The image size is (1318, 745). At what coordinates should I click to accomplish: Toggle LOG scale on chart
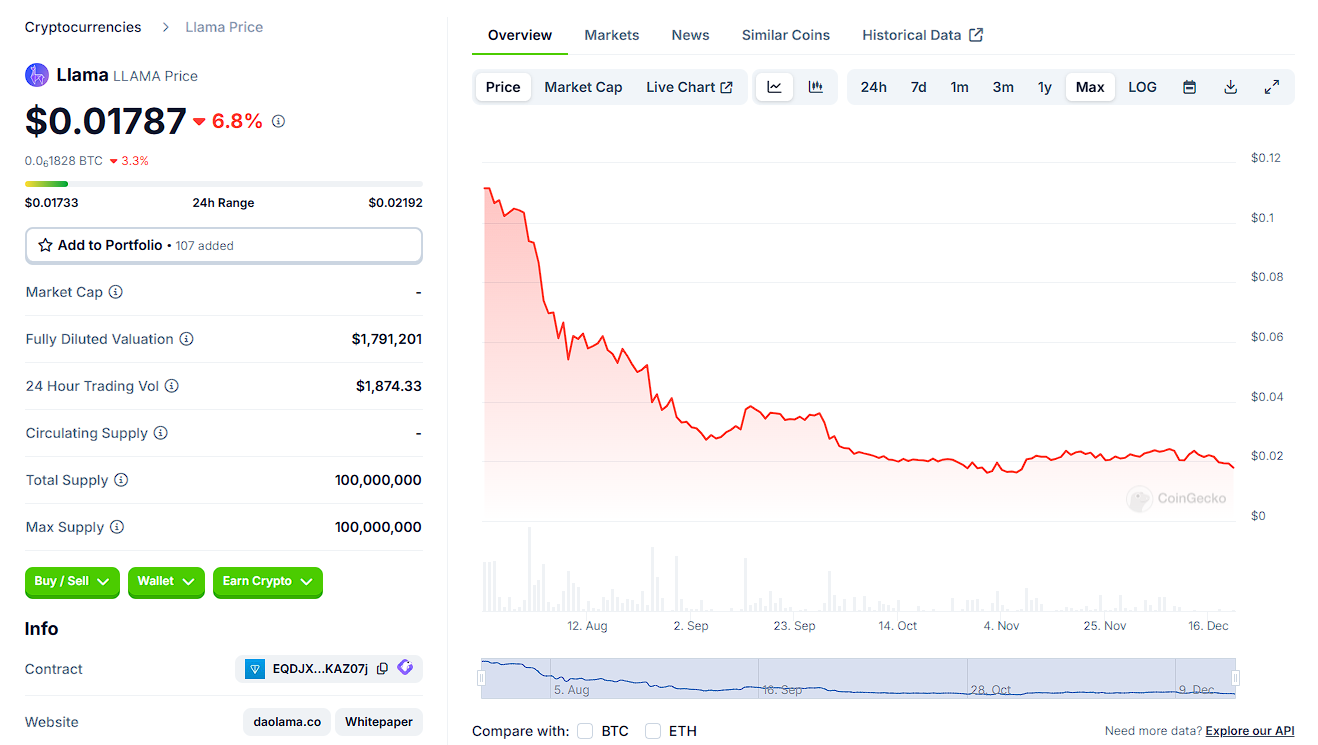[x=1142, y=87]
